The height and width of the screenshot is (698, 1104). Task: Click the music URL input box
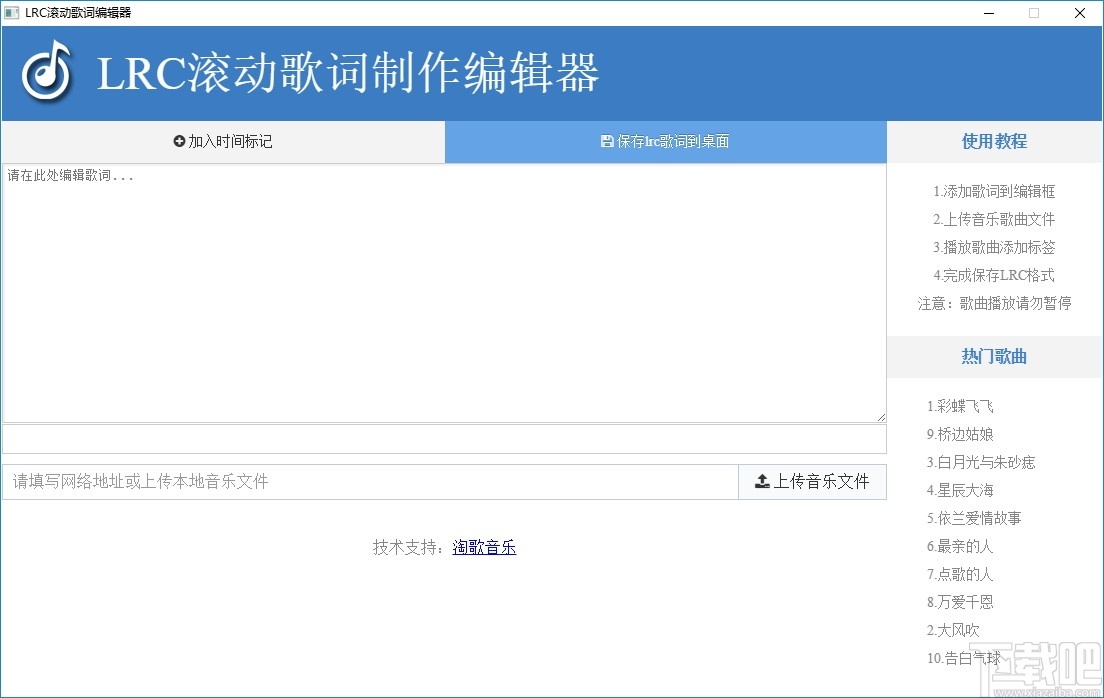pyautogui.click(x=370, y=481)
